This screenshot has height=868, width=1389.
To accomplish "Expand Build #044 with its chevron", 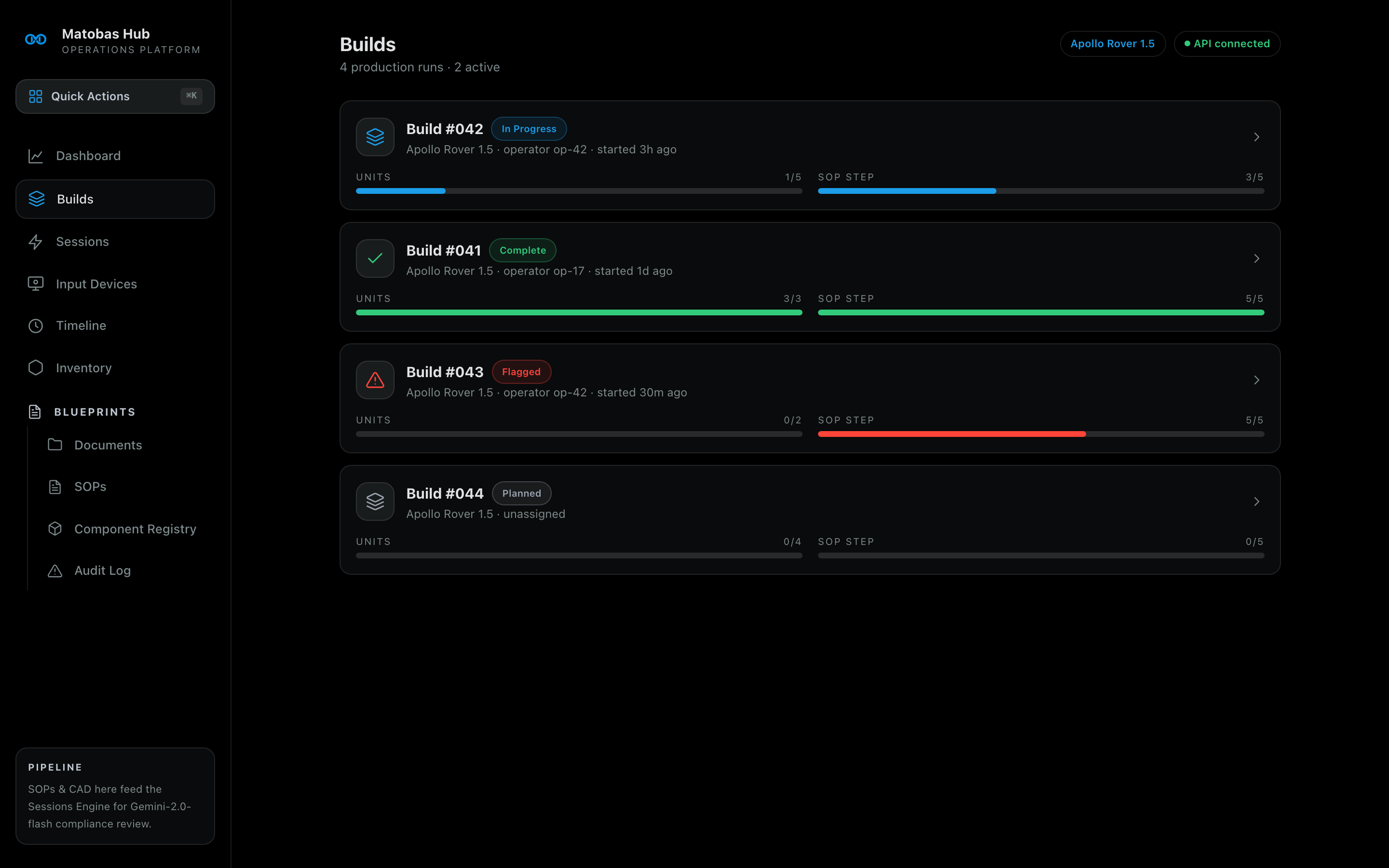I will coord(1256,502).
